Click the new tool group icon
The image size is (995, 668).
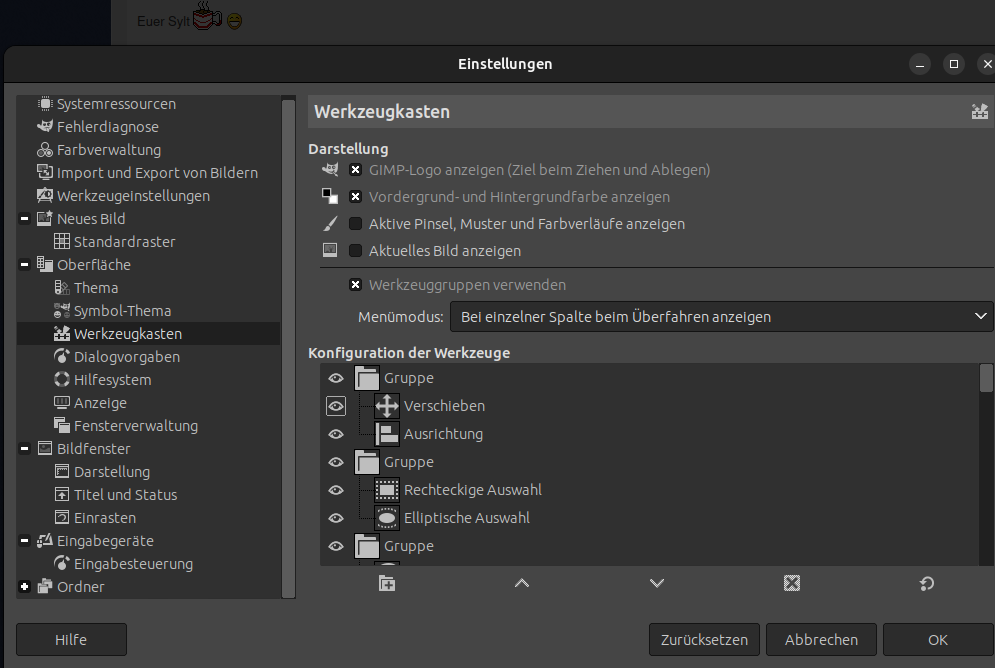coord(387,584)
